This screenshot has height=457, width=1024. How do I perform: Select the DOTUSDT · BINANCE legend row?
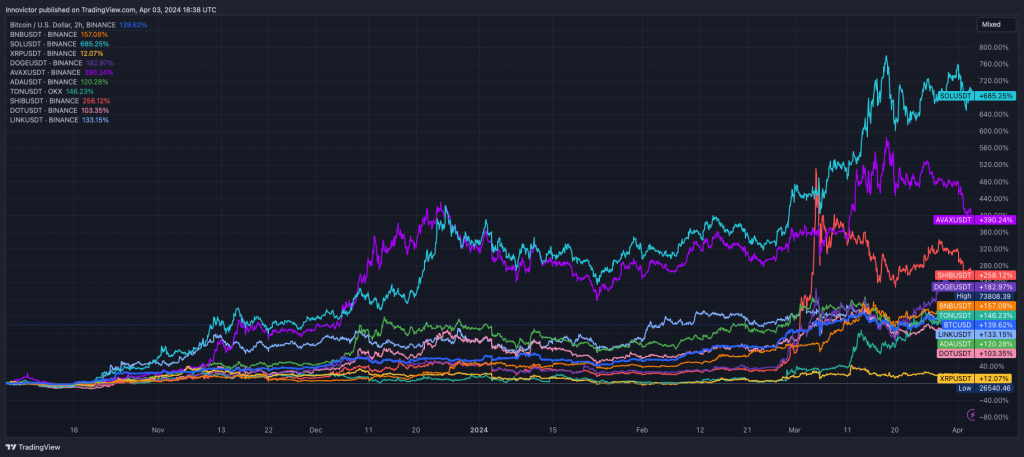(x=59, y=110)
